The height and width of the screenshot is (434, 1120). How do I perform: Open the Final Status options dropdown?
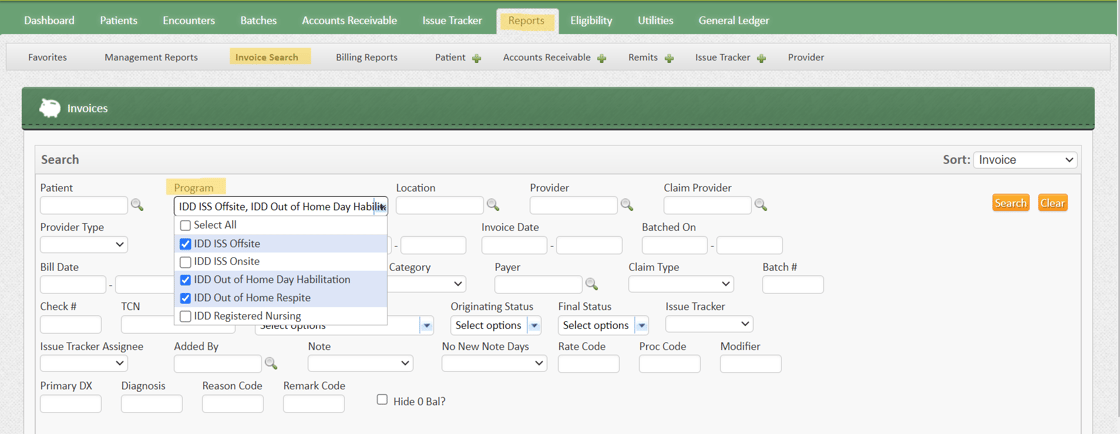click(x=604, y=325)
